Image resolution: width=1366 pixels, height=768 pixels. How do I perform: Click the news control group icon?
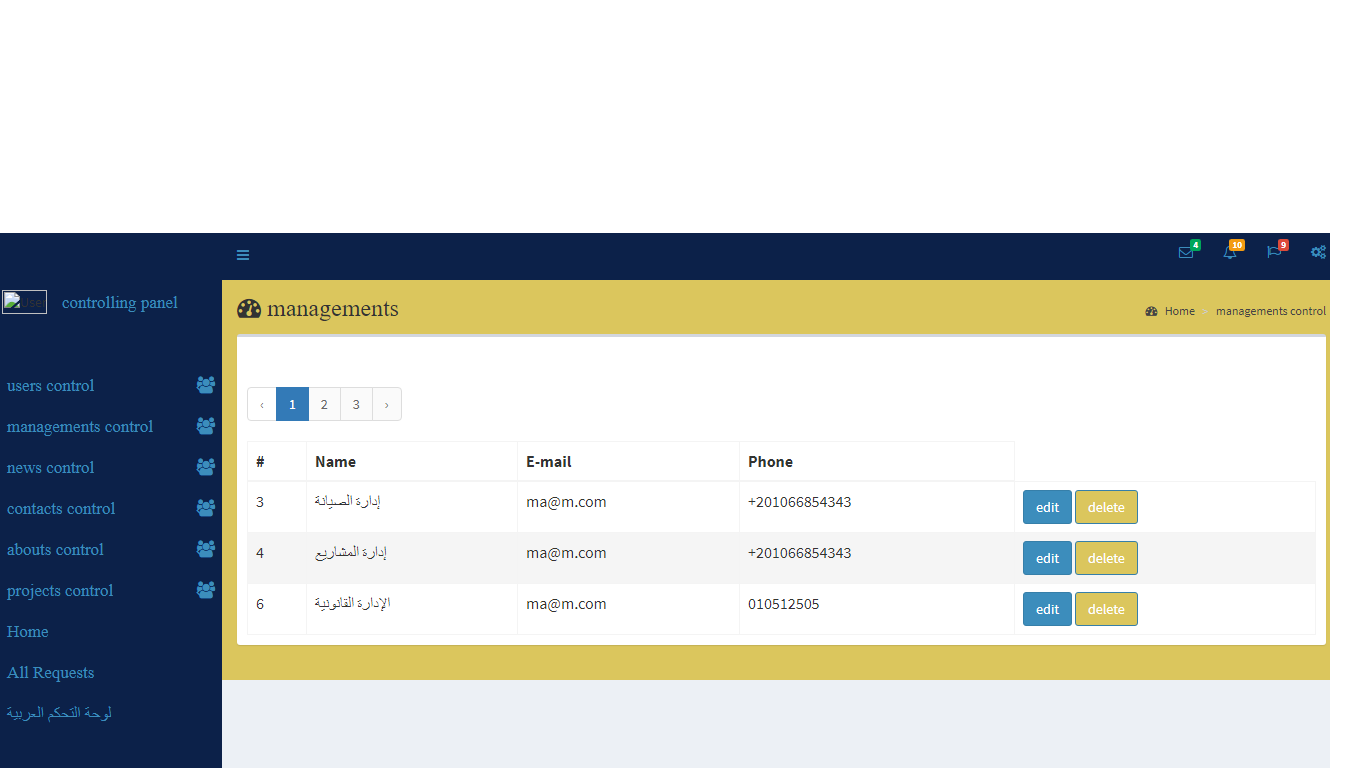pyautogui.click(x=206, y=467)
